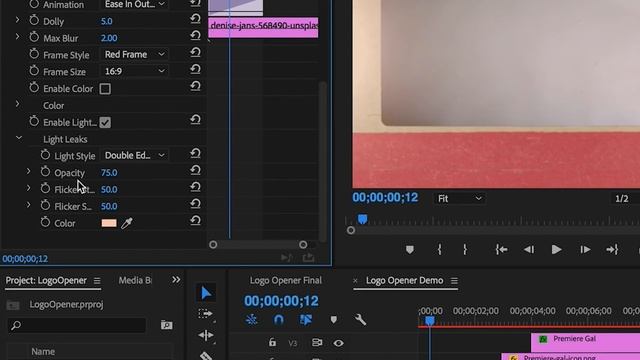Toggle Snap magnet in timeline
This screenshot has height=360, width=640.
[278, 320]
